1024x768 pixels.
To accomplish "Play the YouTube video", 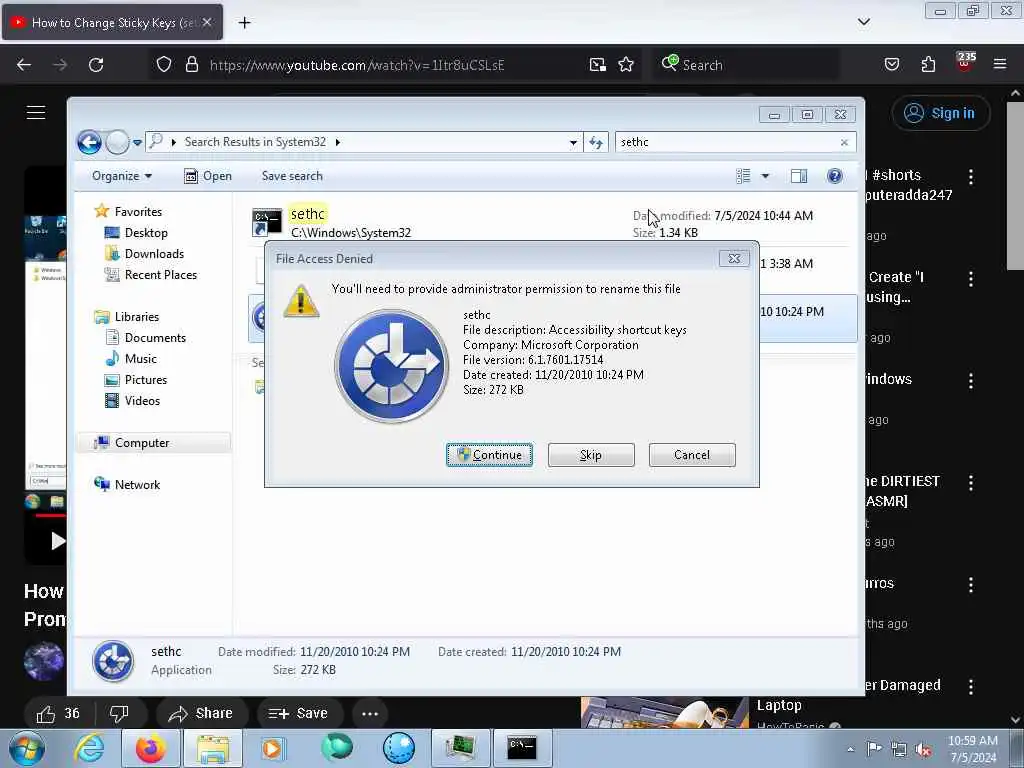I will pos(57,541).
